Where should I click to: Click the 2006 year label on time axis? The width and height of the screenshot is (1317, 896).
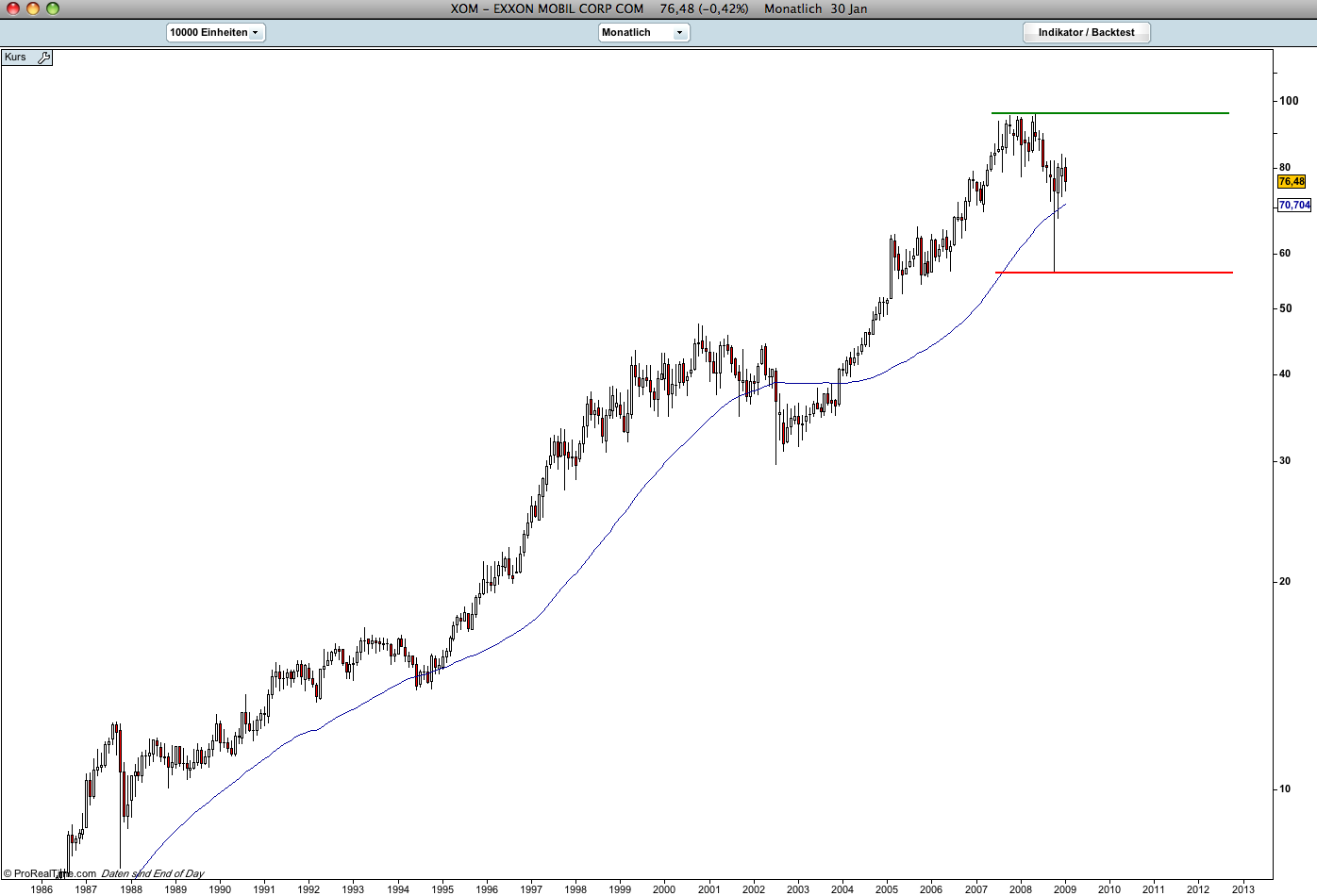click(x=931, y=888)
